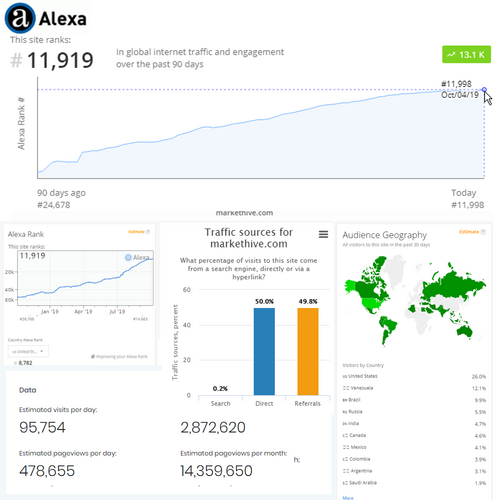Select the Venezuela row in visitors list

tap(414, 388)
